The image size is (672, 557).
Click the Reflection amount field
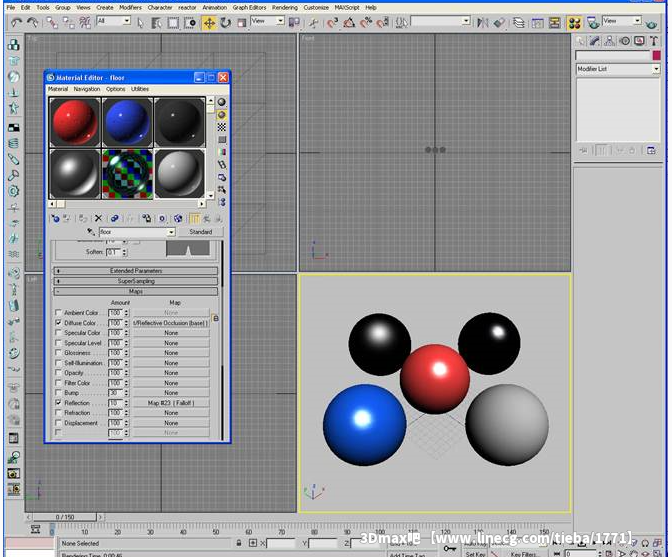coord(115,403)
